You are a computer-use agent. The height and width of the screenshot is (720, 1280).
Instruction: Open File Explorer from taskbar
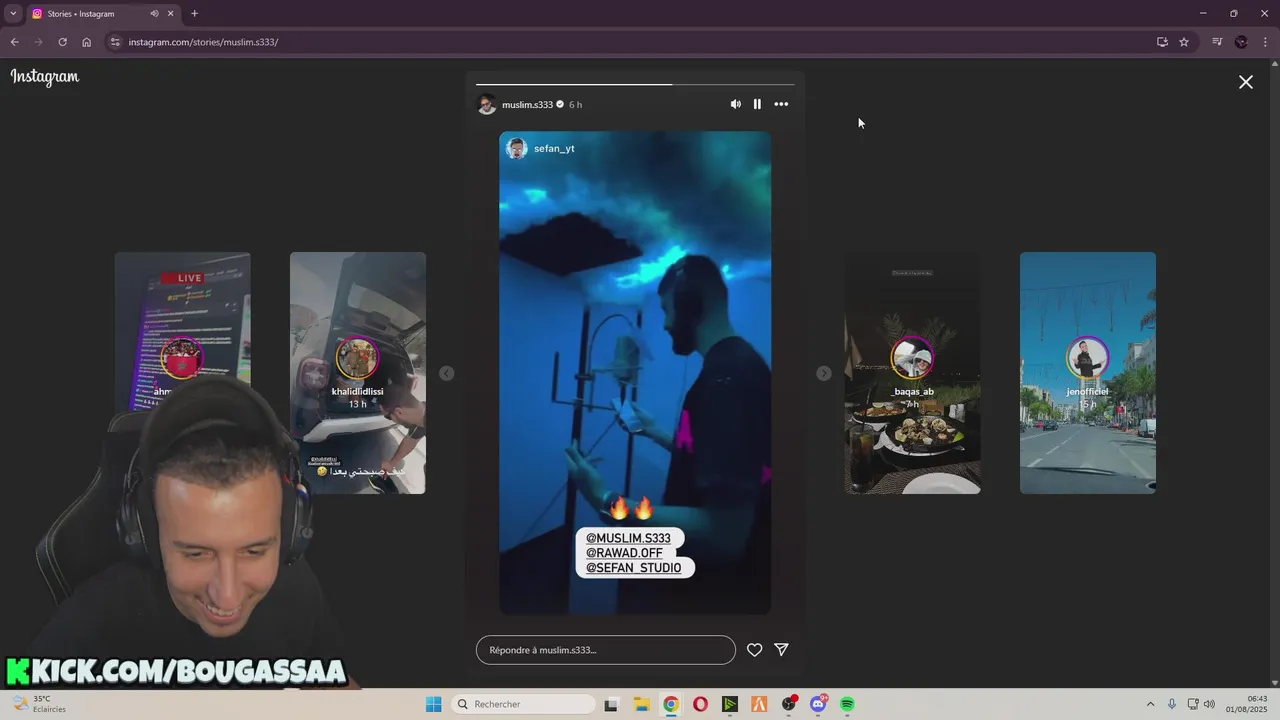[x=641, y=704]
